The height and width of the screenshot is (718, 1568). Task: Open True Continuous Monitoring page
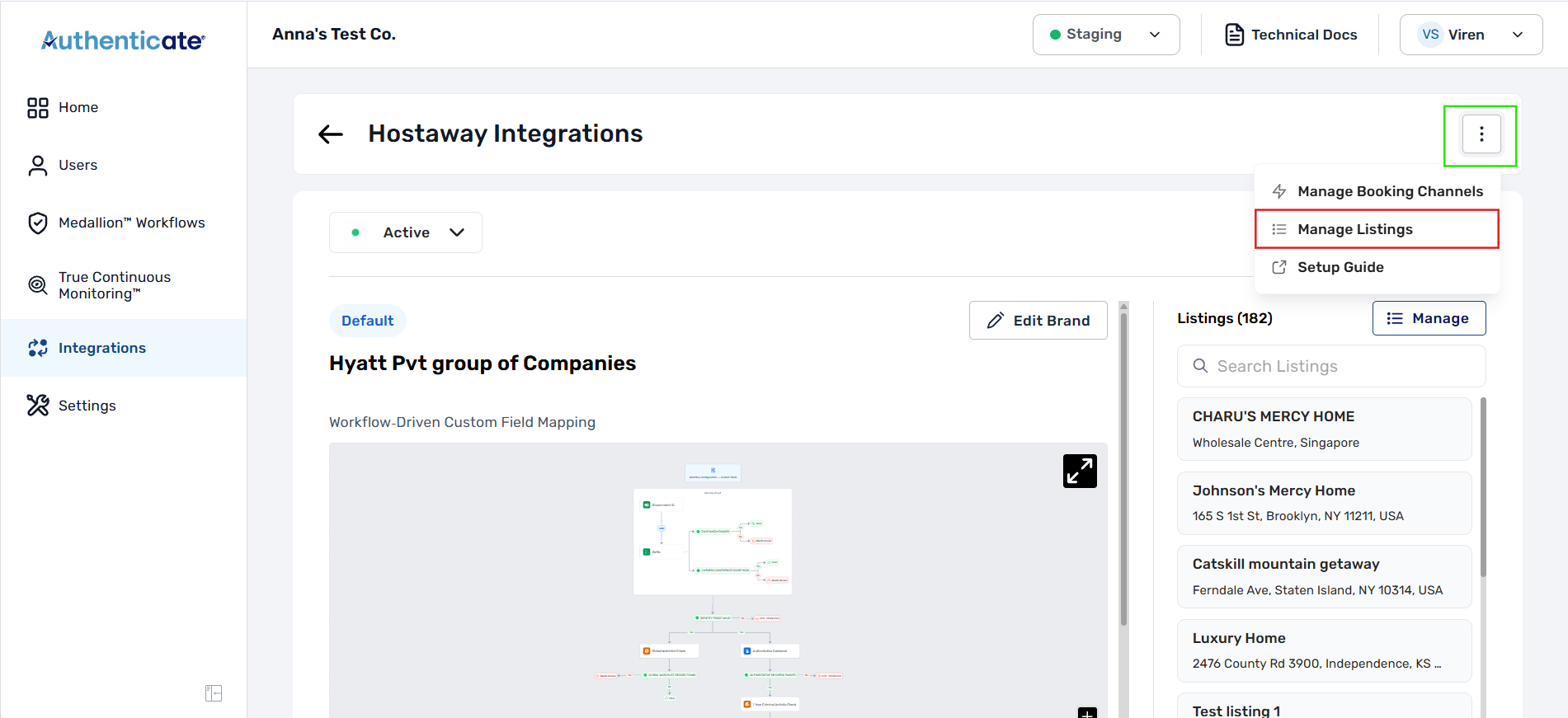[x=124, y=285]
